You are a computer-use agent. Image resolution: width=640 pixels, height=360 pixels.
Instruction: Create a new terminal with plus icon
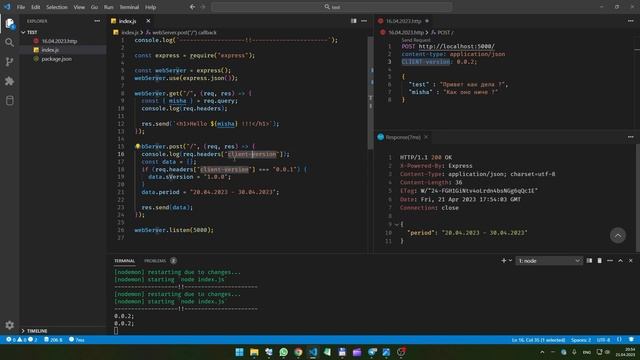[504, 260]
